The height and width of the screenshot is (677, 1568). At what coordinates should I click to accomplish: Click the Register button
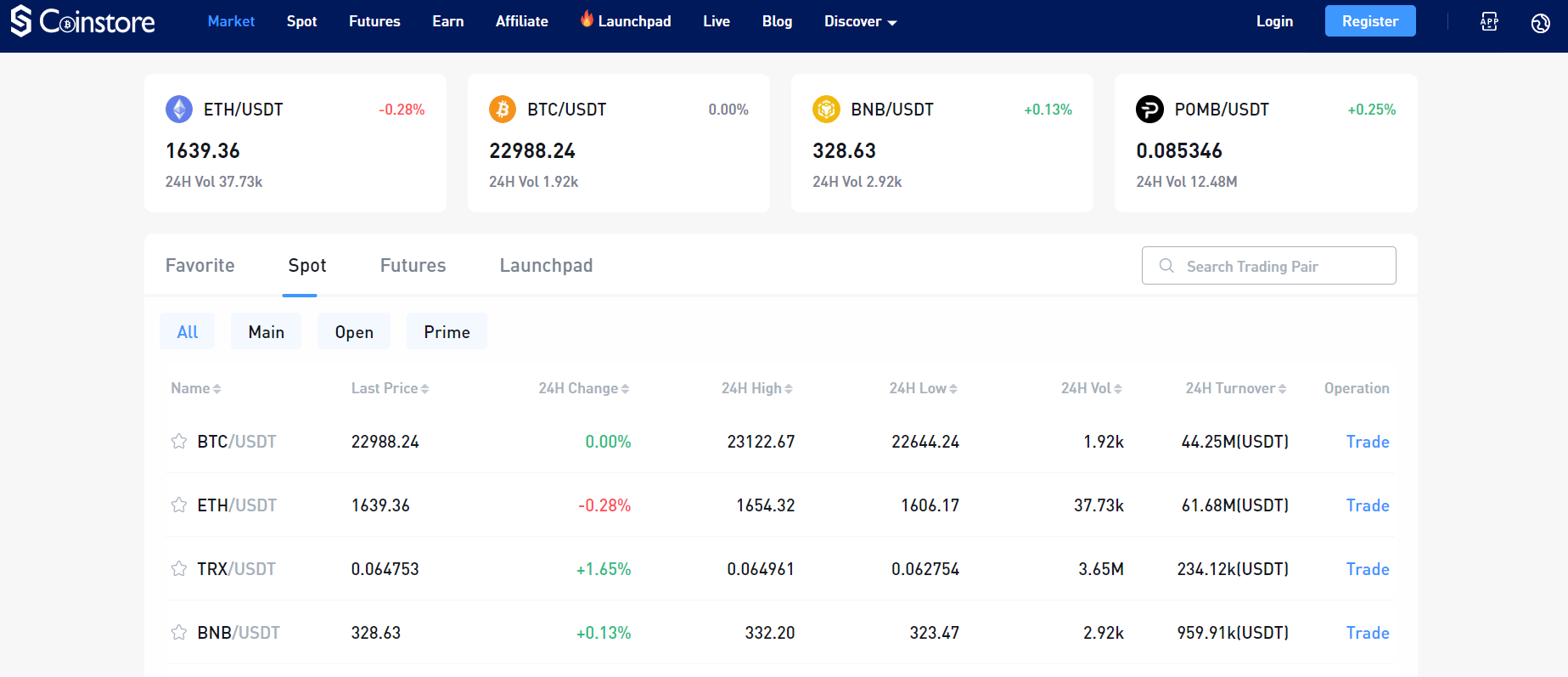tap(1370, 21)
